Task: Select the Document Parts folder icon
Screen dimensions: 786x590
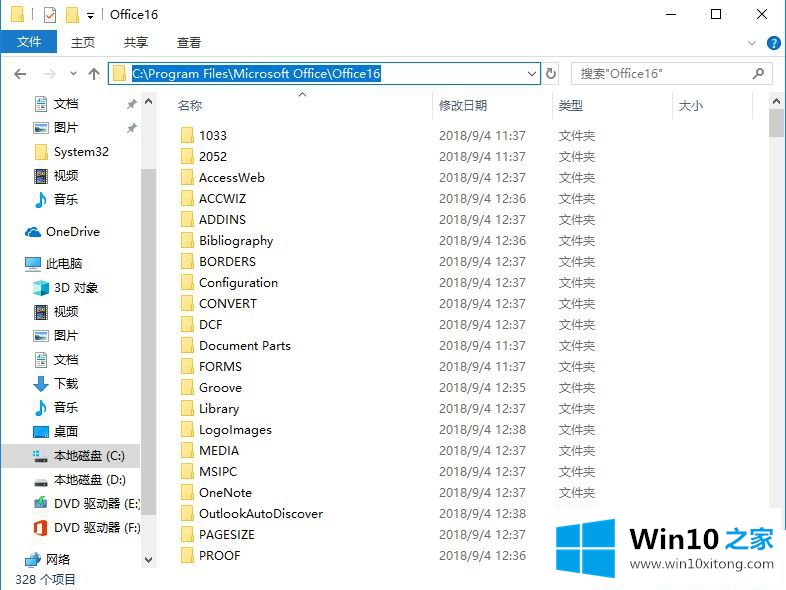Action: (x=187, y=346)
